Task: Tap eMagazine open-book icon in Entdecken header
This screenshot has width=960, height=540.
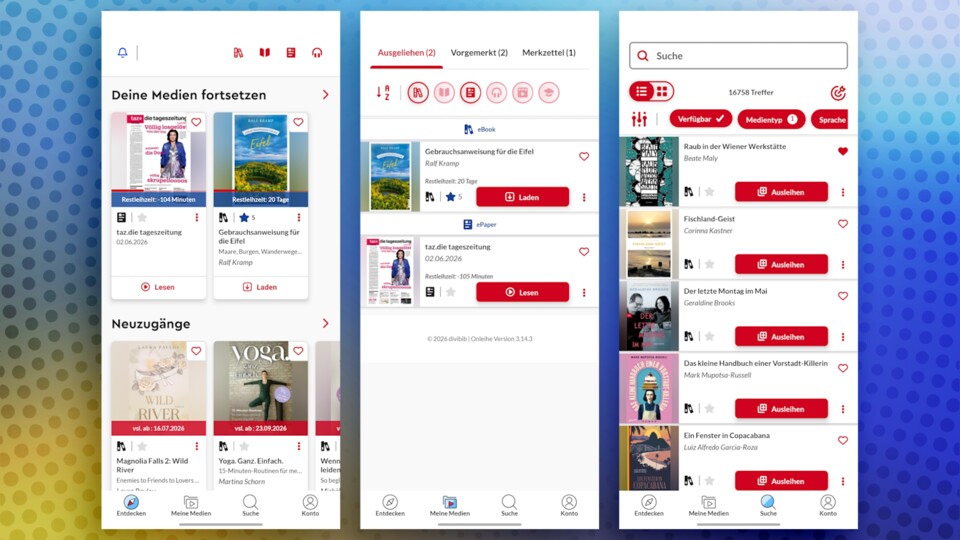Action: tap(264, 53)
